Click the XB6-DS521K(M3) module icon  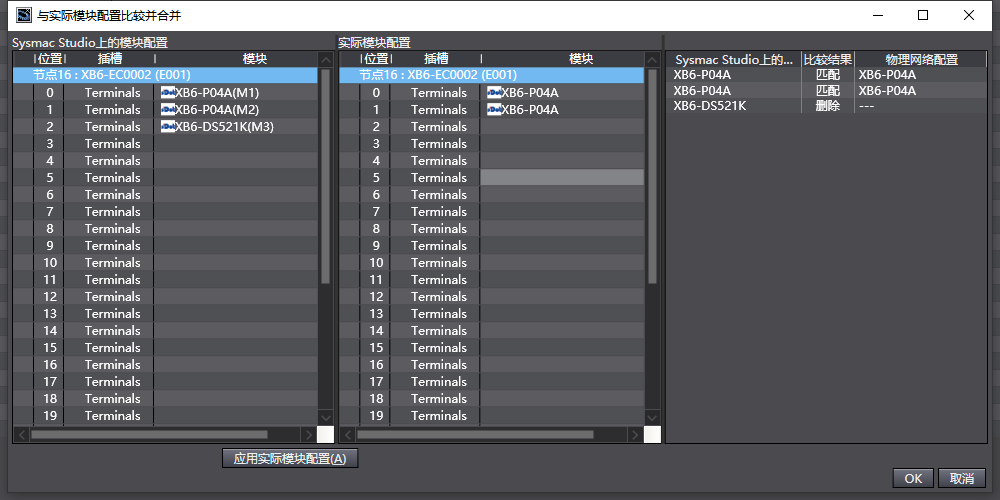[168, 126]
